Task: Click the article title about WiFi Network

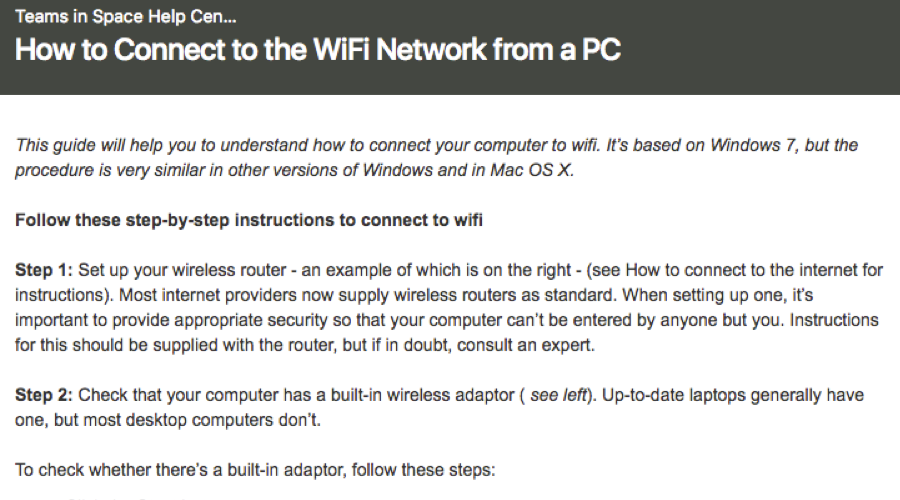Action: click(318, 50)
